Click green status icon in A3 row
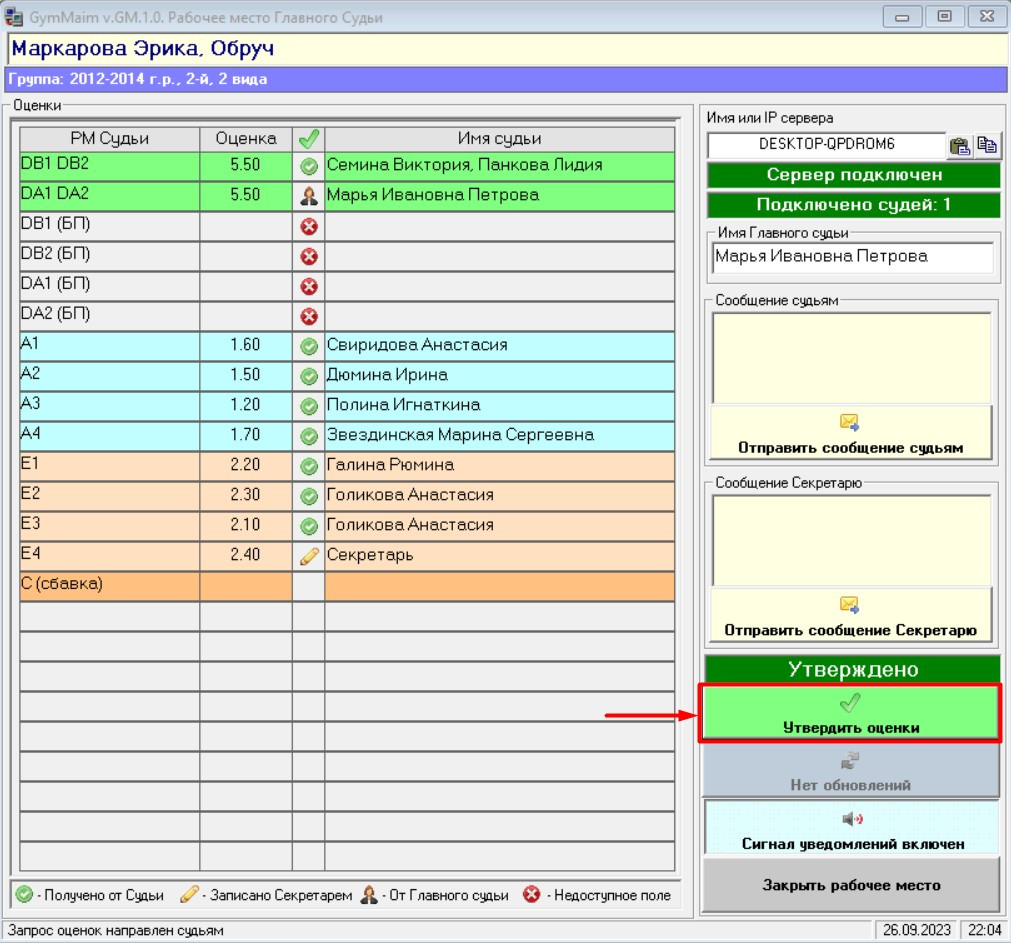This screenshot has width=1011, height=943. tap(309, 406)
